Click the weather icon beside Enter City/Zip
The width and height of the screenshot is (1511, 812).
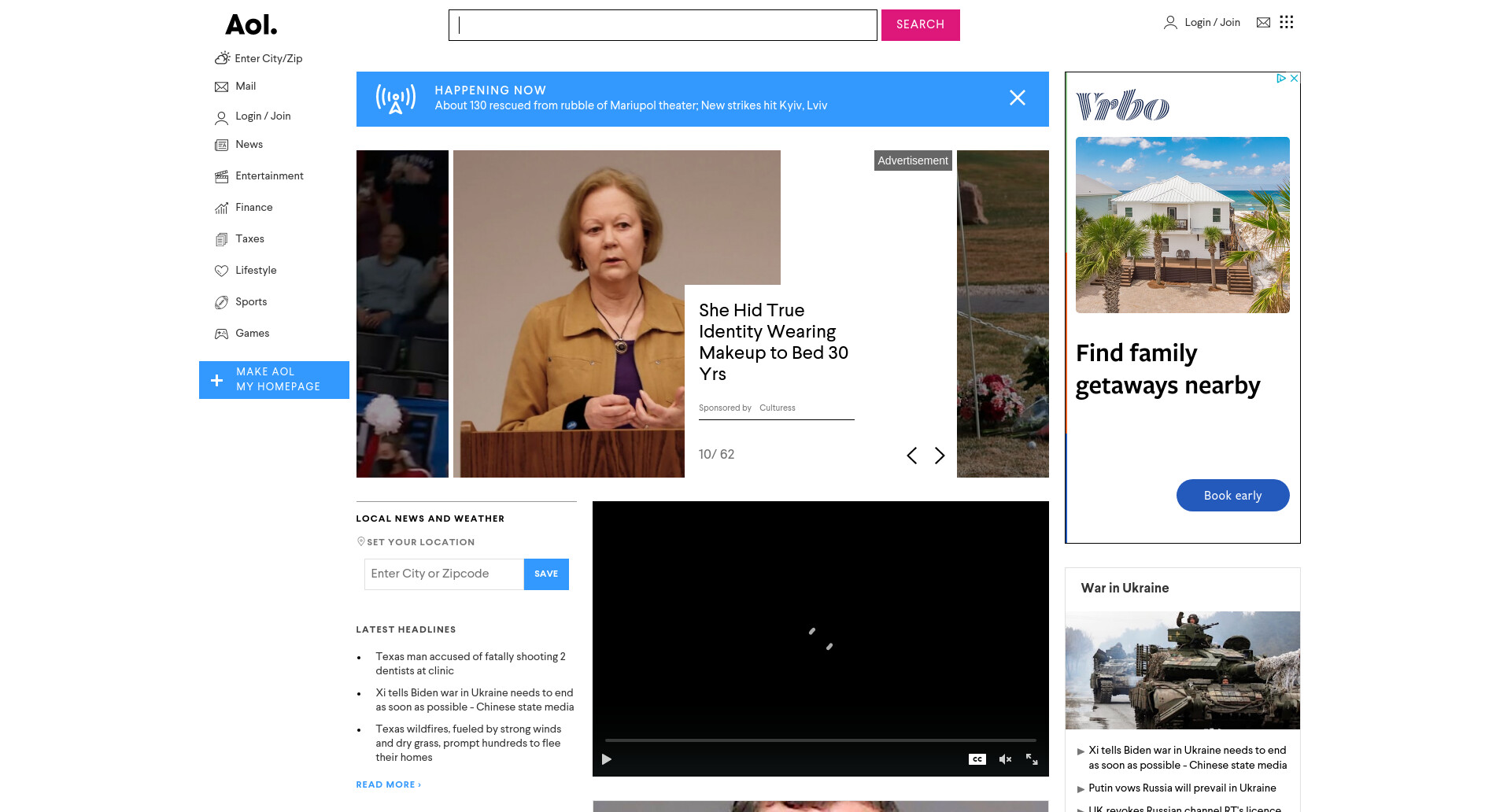click(223, 58)
